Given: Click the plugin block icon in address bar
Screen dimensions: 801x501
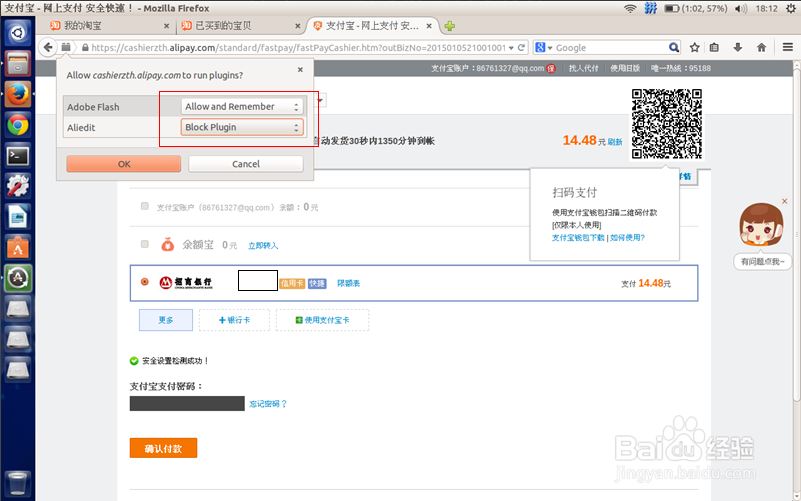Looking at the screenshot, I should click(x=66, y=47).
